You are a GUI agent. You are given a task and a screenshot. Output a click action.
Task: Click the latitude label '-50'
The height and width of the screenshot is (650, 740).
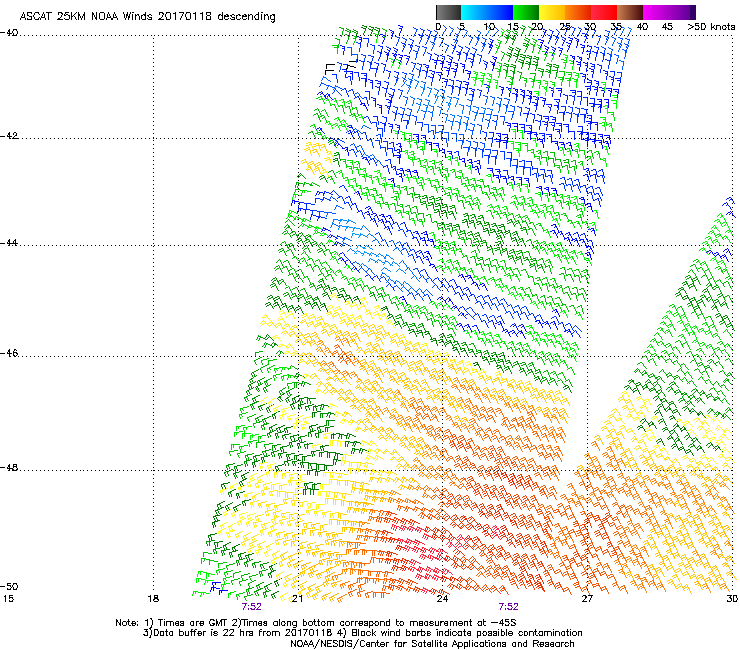(9, 586)
